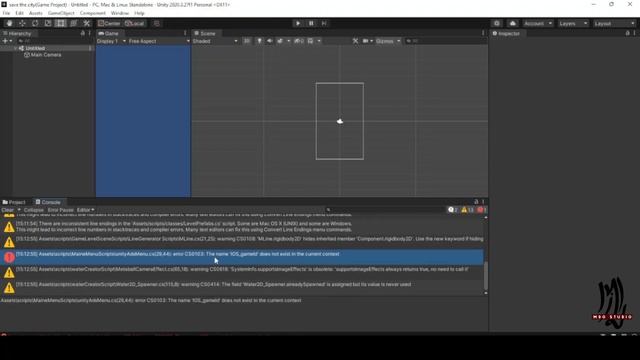
Task: Toggle hidden objects visibility count icon
Action: tap(299, 41)
